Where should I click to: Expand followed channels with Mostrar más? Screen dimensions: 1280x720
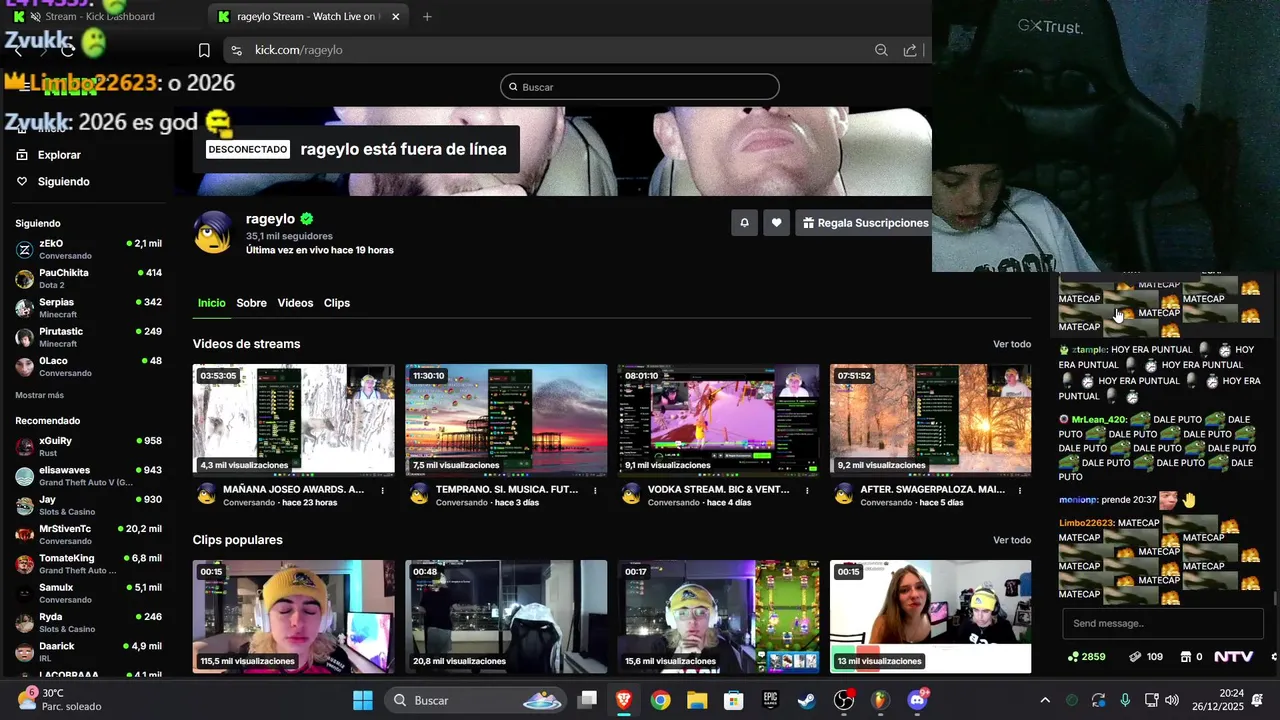[x=39, y=395]
